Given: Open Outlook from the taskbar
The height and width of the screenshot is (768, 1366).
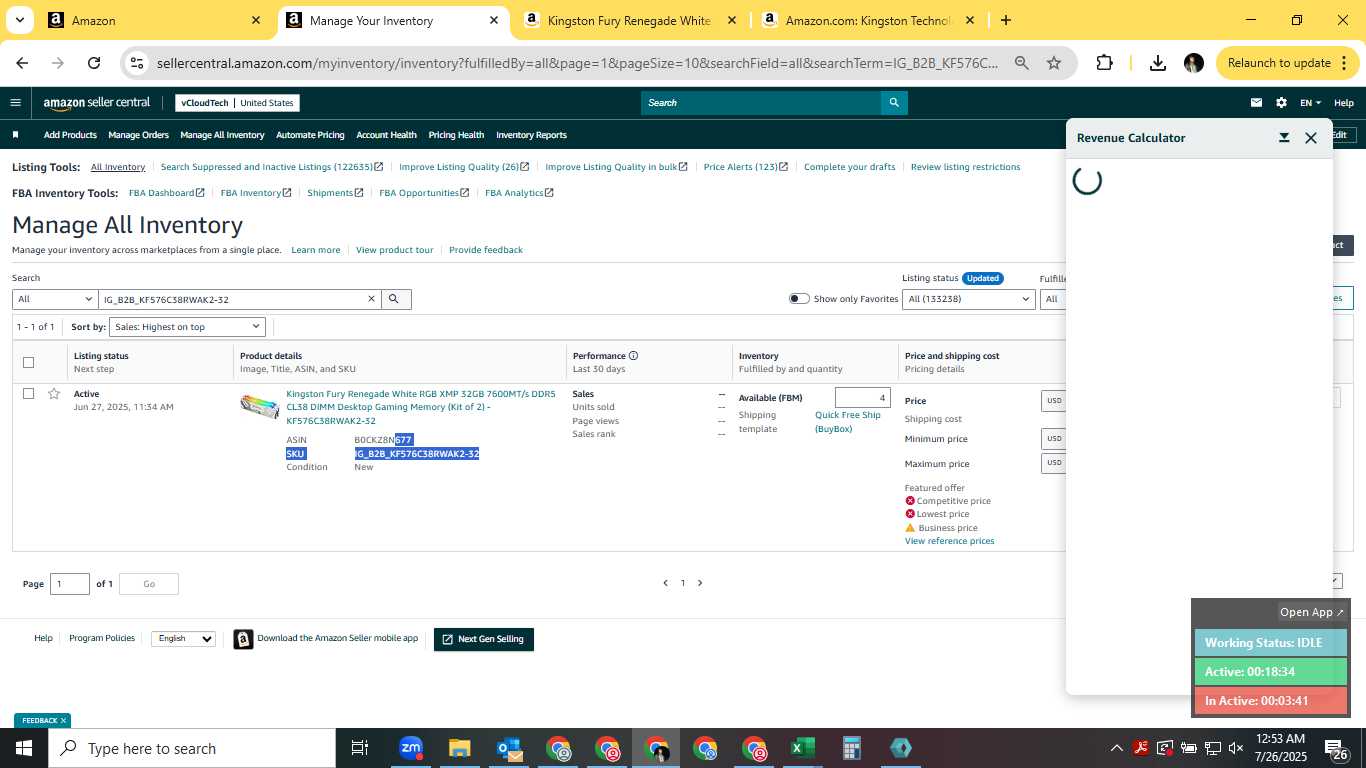Looking at the screenshot, I should [508, 748].
